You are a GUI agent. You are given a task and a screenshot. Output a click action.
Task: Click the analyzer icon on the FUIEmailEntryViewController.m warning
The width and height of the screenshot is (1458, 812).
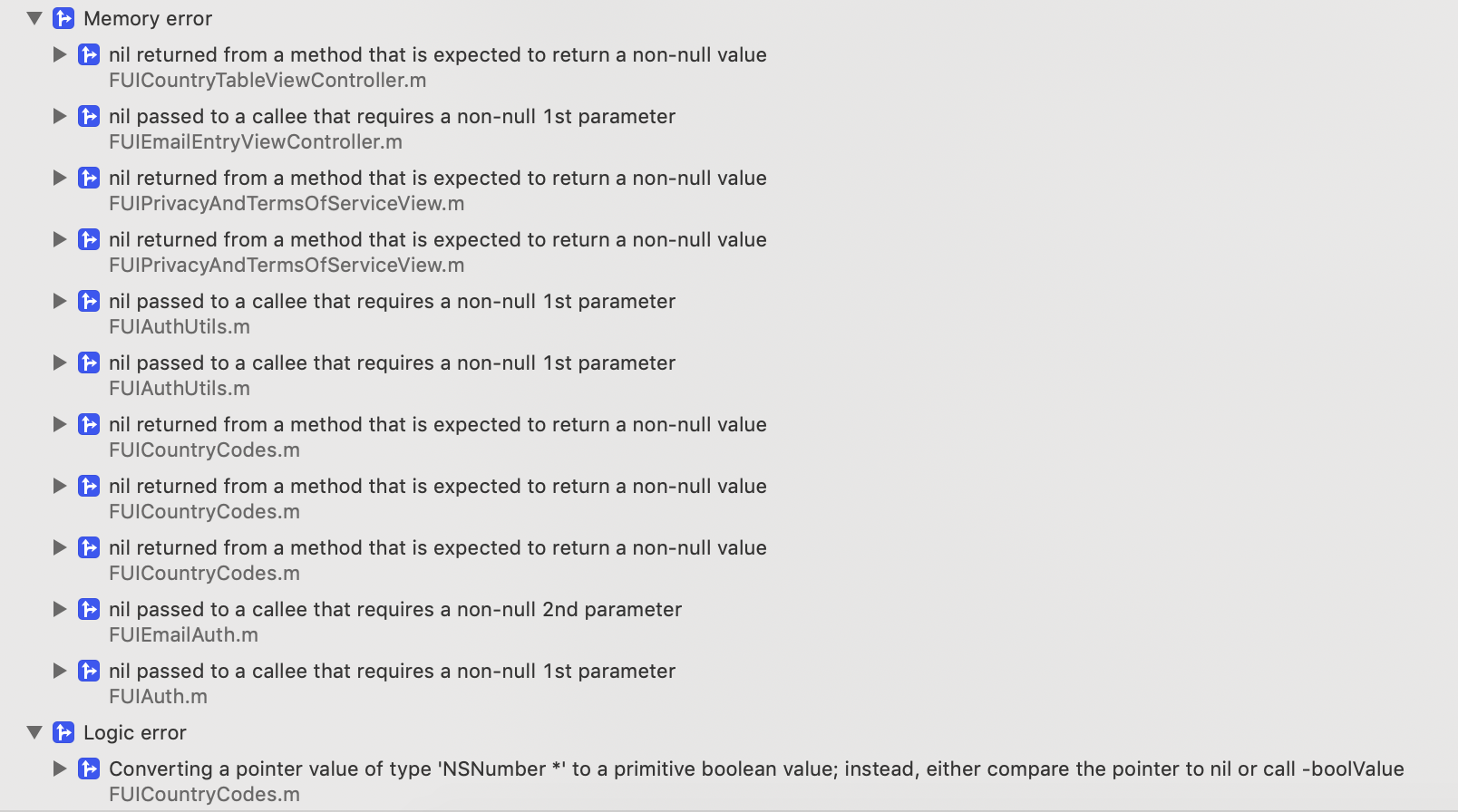point(88,116)
